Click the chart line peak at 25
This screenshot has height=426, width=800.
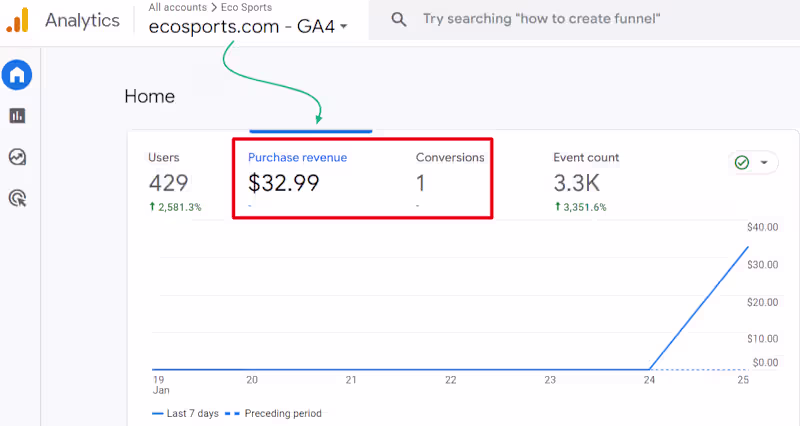pos(747,247)
